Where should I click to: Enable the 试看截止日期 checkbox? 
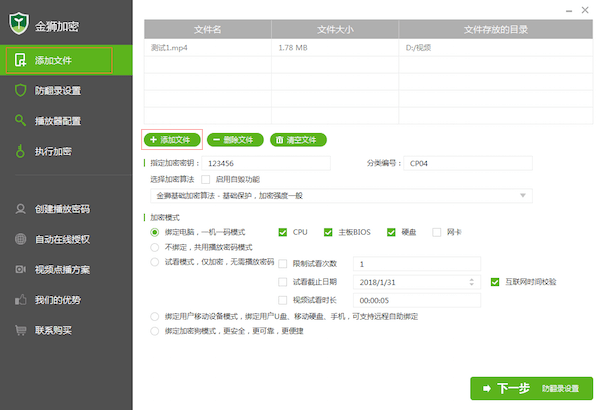pos(283,282)
